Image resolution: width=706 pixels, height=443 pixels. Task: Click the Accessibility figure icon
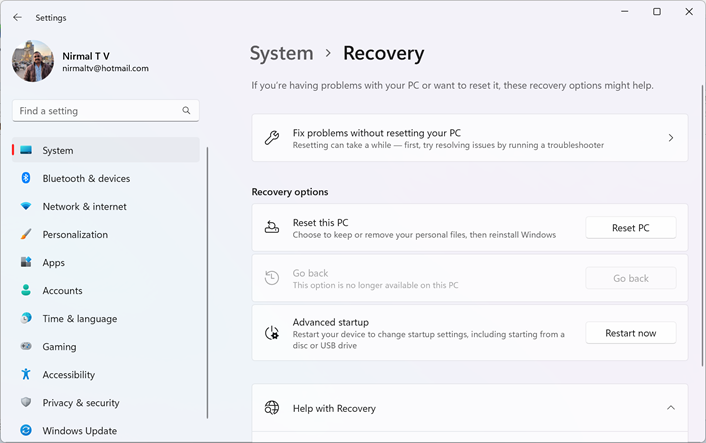pos(26,374)
